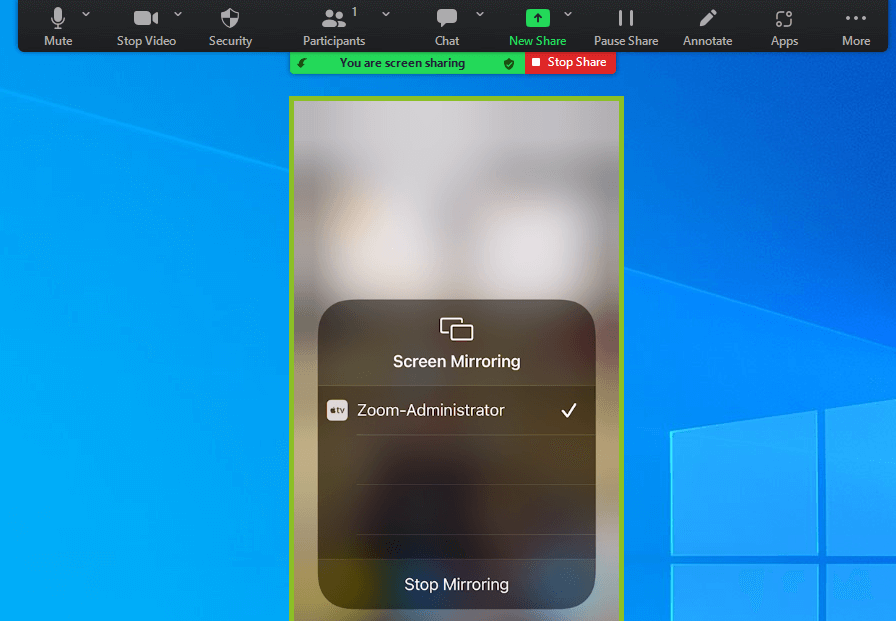This screenshot has width=896, height=621.
Task: Click the Apple TV icon beside Zoom-Administrator
Action: [337, 410]
